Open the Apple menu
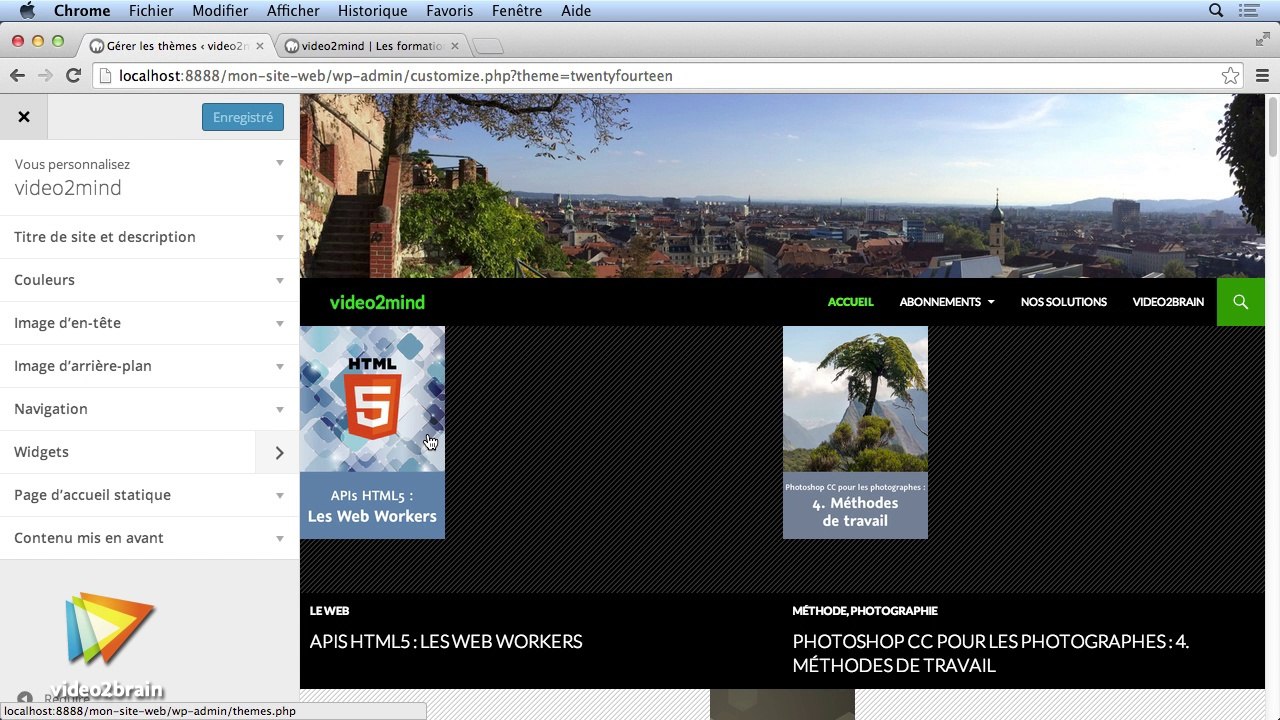This screenshot has width=1280, height=720. [27, 11]
